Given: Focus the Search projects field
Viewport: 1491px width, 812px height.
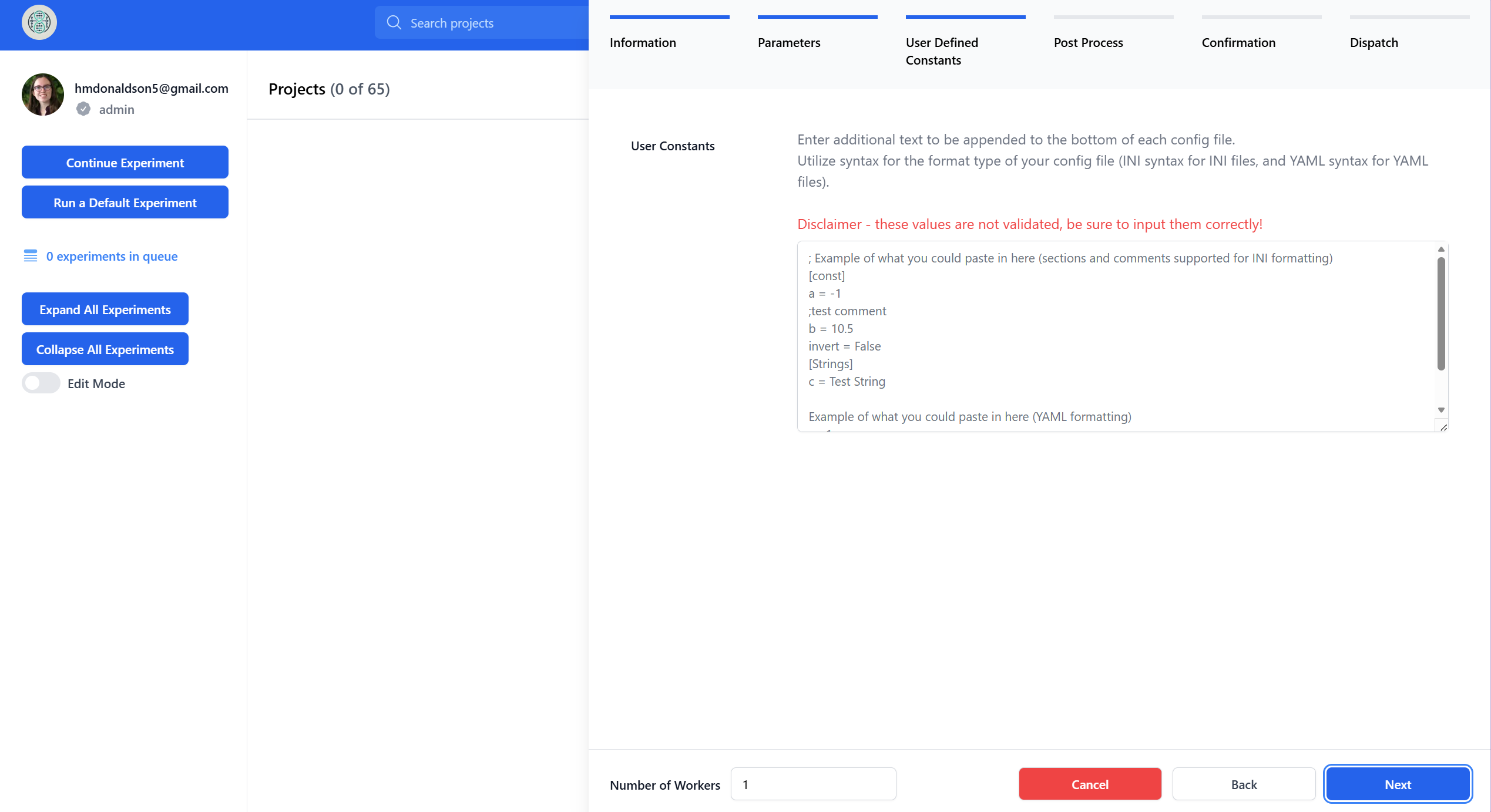Looking at the screenshot, I should (482, 23).
